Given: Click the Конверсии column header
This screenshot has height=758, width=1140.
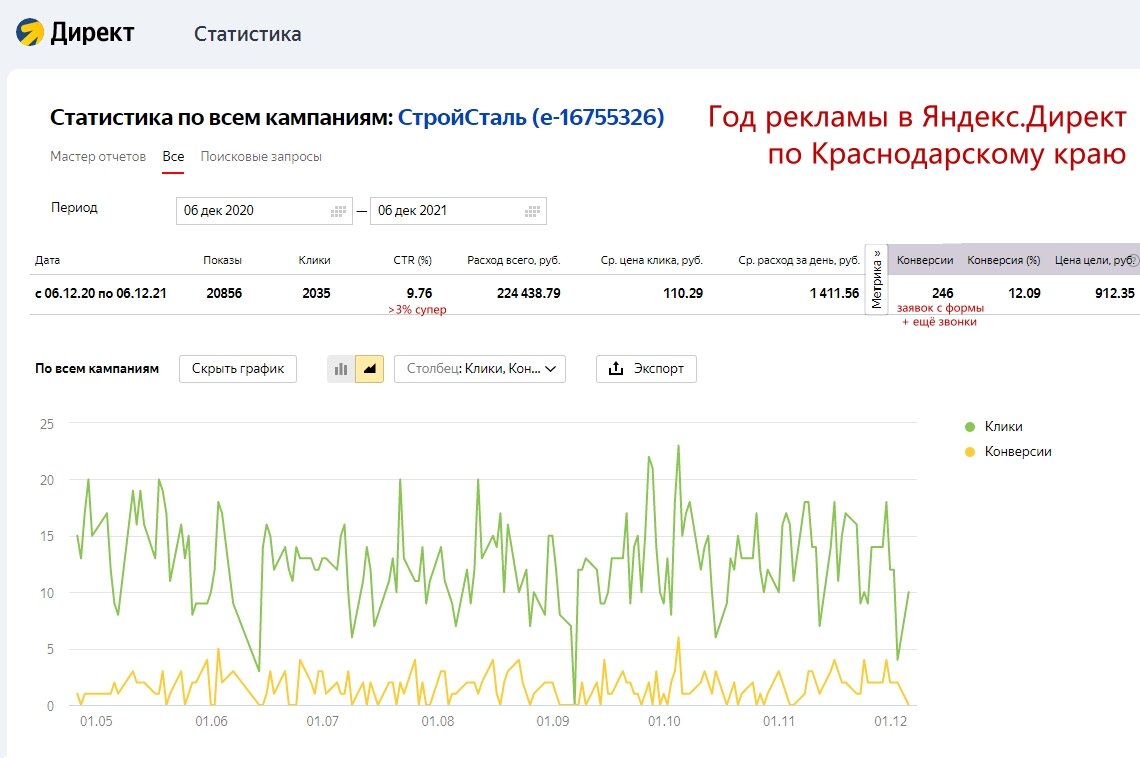Looking at the screenshot, I should [x=925, y=260].
